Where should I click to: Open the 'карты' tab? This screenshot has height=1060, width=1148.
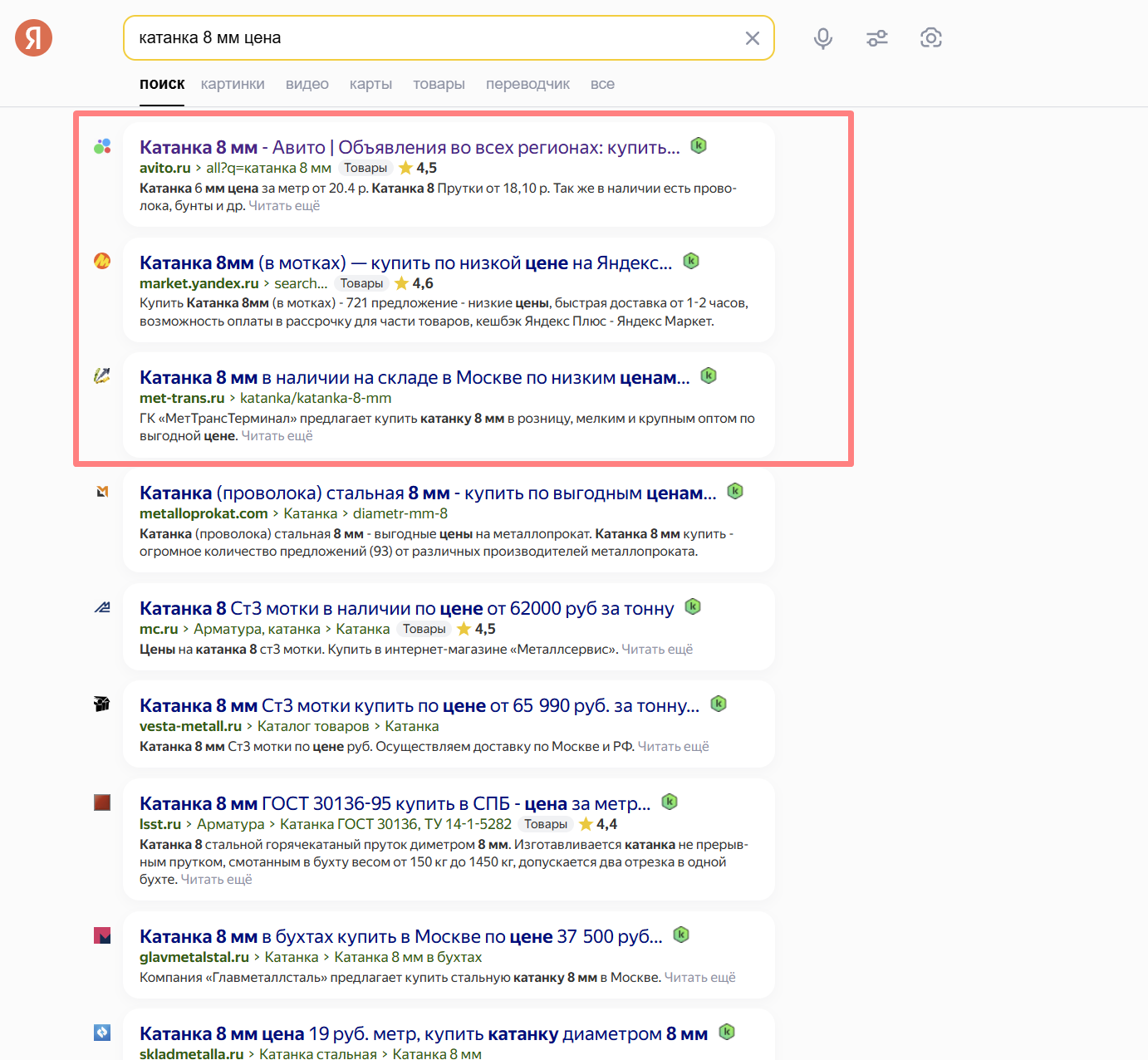tap(370, 84)
